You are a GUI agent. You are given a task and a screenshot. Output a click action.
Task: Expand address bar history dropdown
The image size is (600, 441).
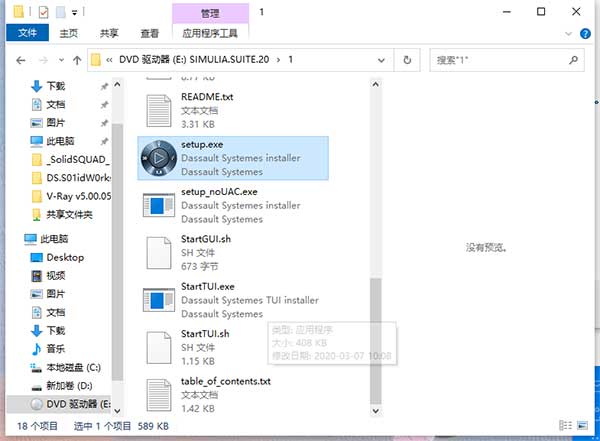coord(381,60)
